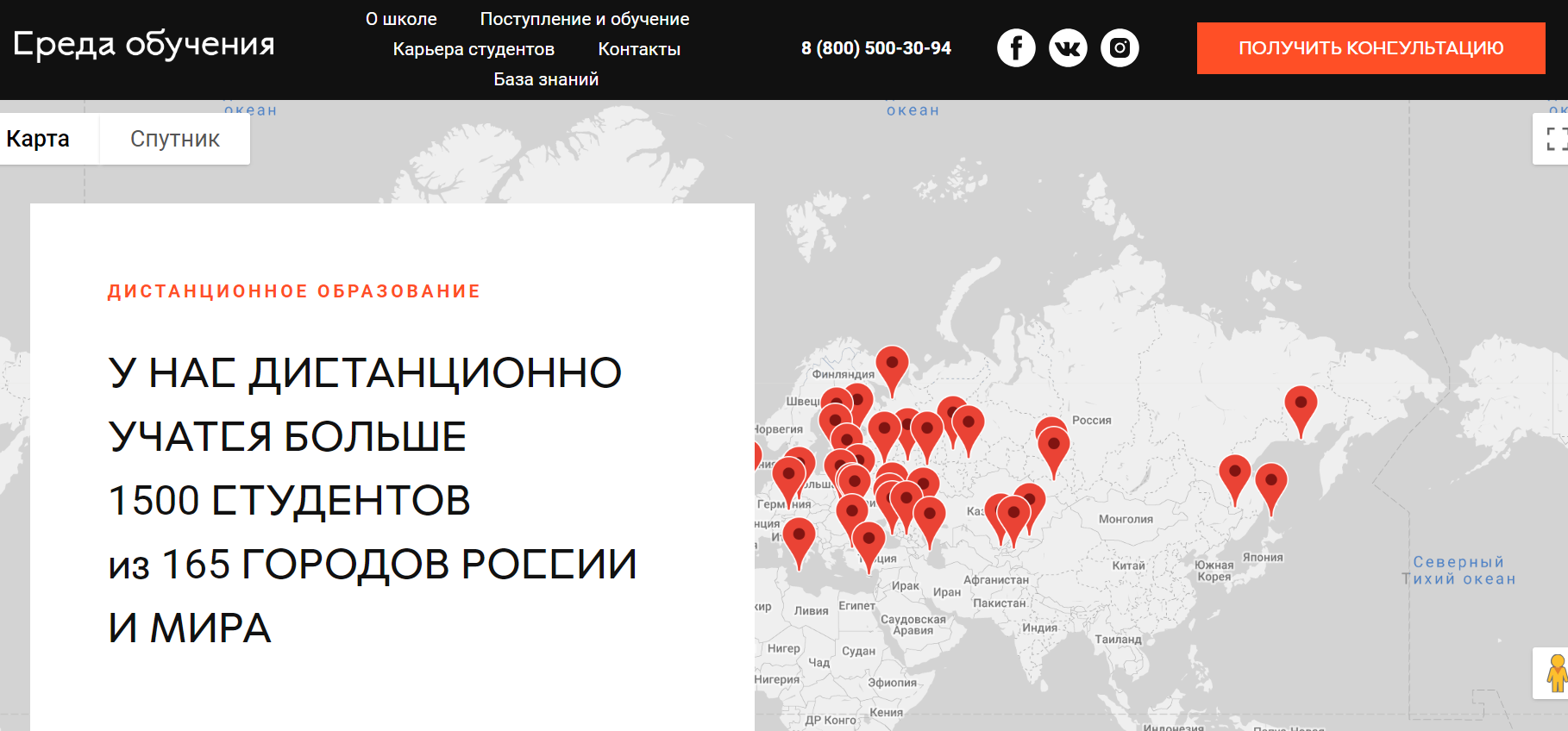Viewport: 1568px width, 731px height.
Task: Click the Южная Корея map label
Action: (1214, 571)
